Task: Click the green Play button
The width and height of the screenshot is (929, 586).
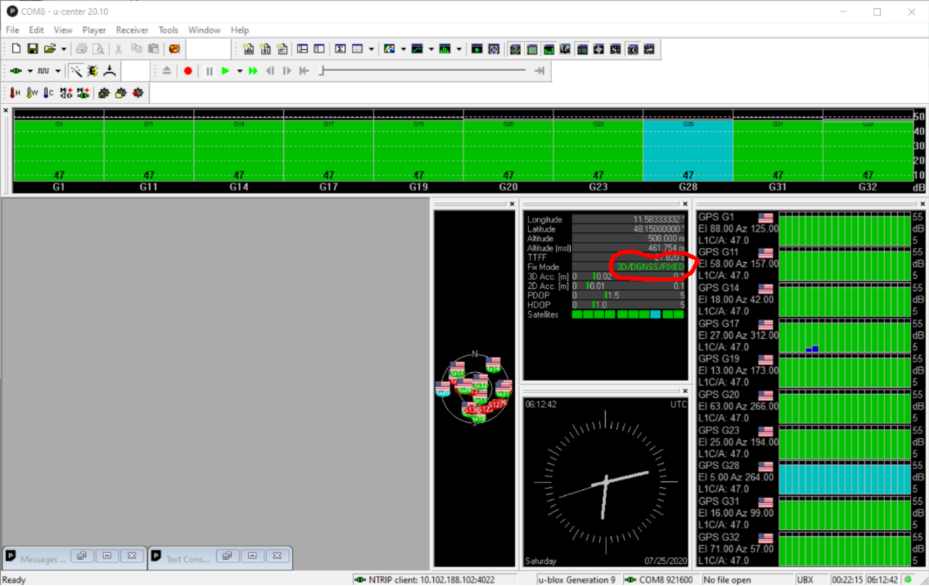Action: click(x=225, y=71)
